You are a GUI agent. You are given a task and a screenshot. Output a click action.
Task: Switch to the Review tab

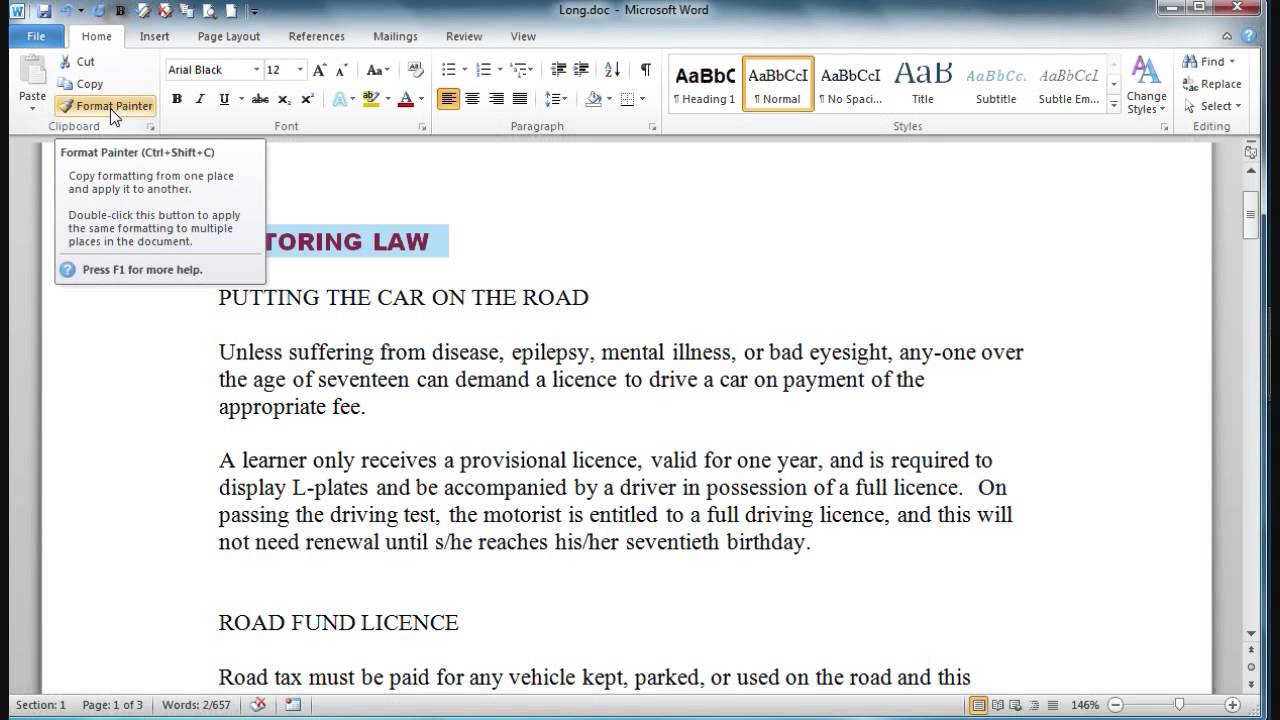(464, 36)
